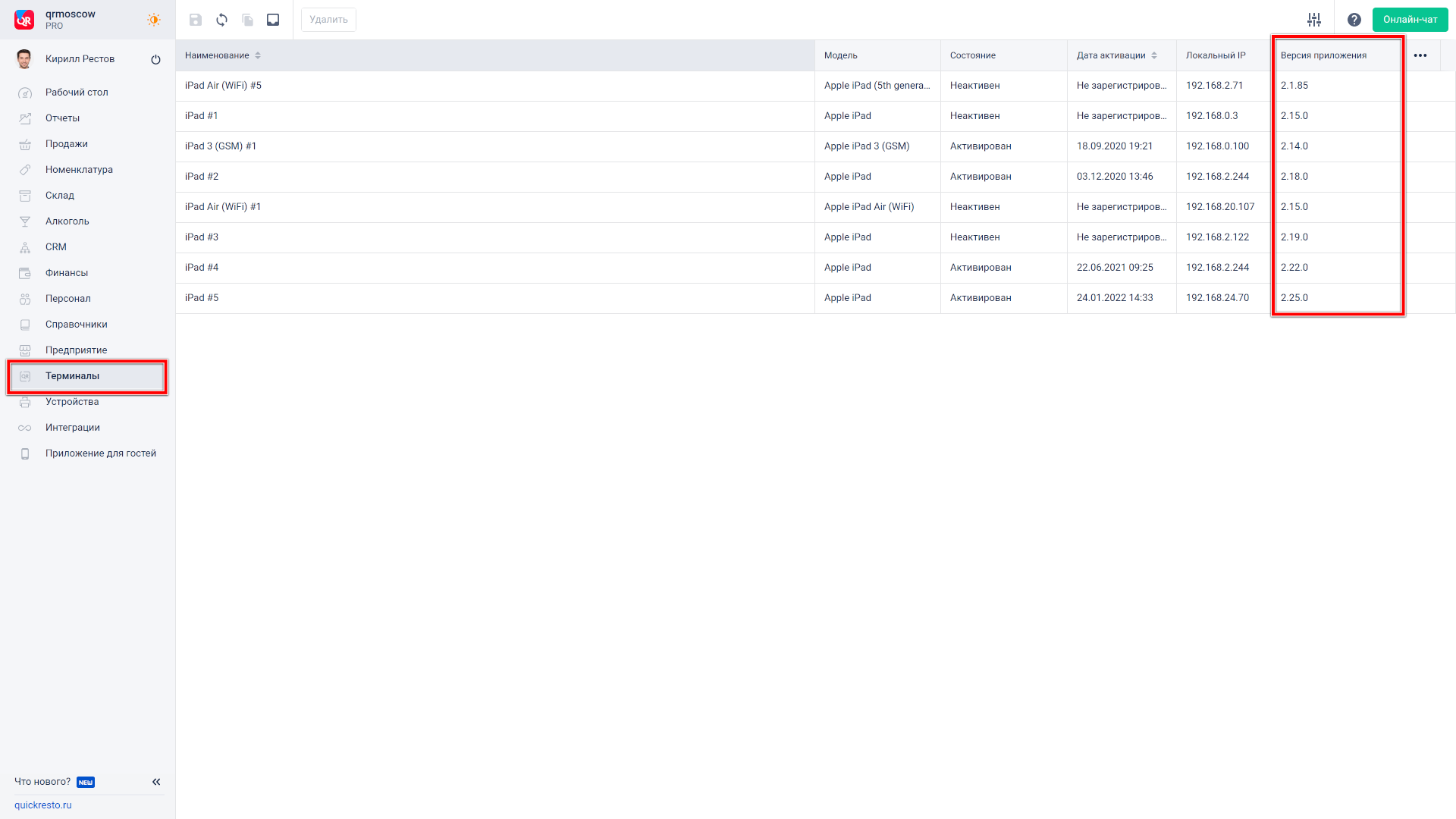This screenshot has width=1456, height=819.
Task: Select the iPad #3 row
Action: point(815,237)
